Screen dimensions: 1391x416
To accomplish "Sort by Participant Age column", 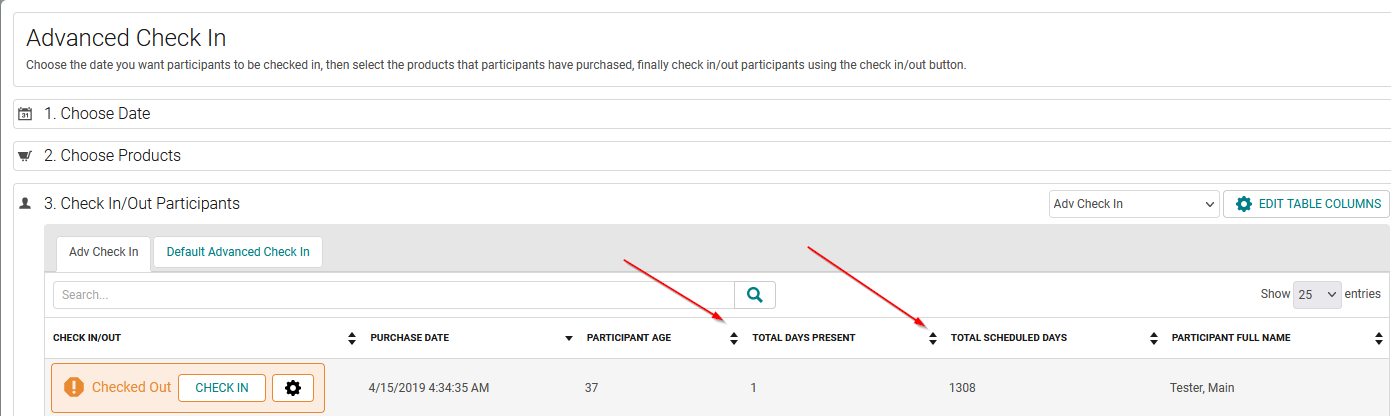I will point(734,338).
